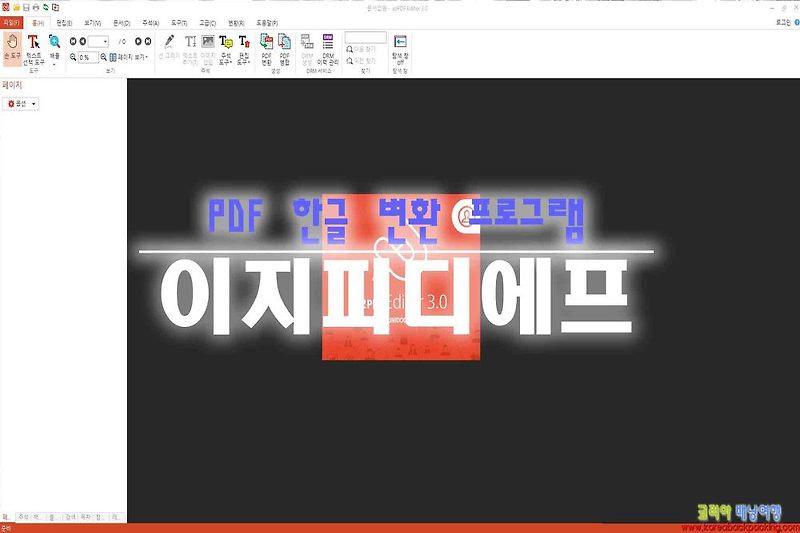Viewport: 800px width, 533px height.
Task: Go to the previous page
Action: click(82, 41)
